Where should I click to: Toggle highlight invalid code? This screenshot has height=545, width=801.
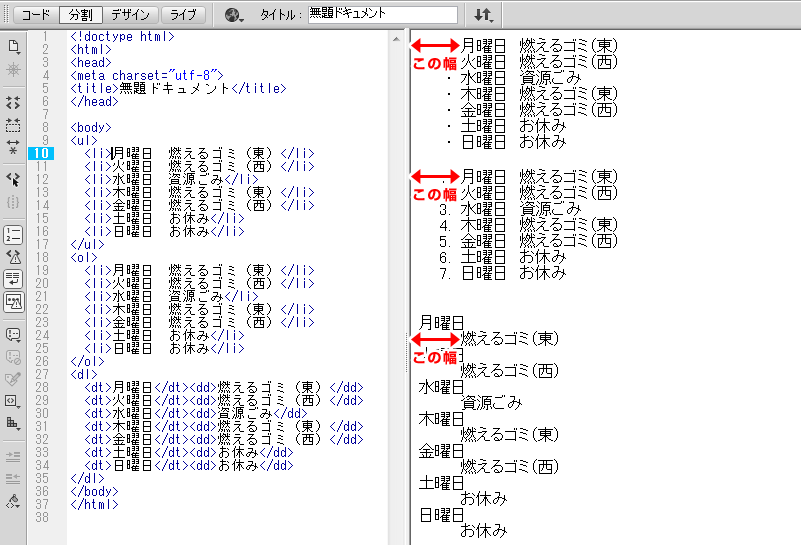click(13, 257)
